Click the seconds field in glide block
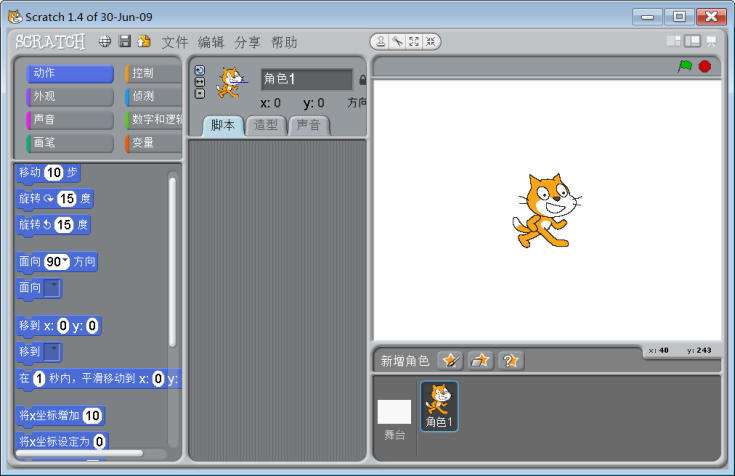The image size is (735, 476). point(39,378)
